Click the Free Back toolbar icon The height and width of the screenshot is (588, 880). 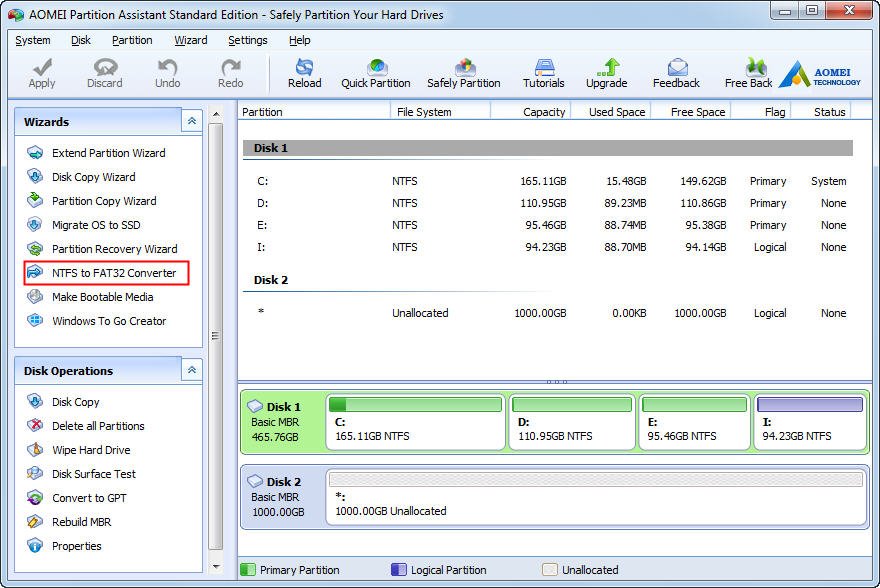[749, 73]
